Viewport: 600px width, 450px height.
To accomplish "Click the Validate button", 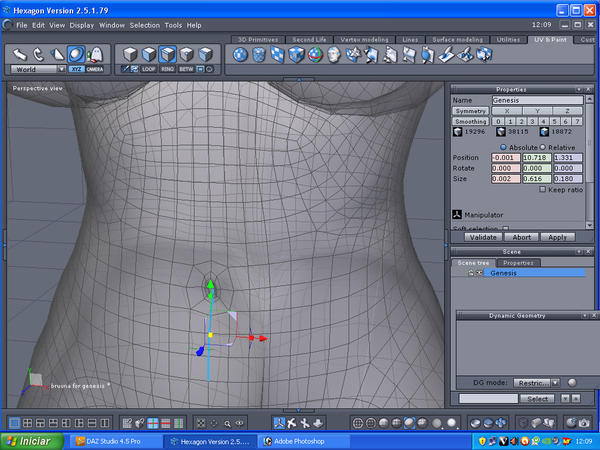I will 483,237.
